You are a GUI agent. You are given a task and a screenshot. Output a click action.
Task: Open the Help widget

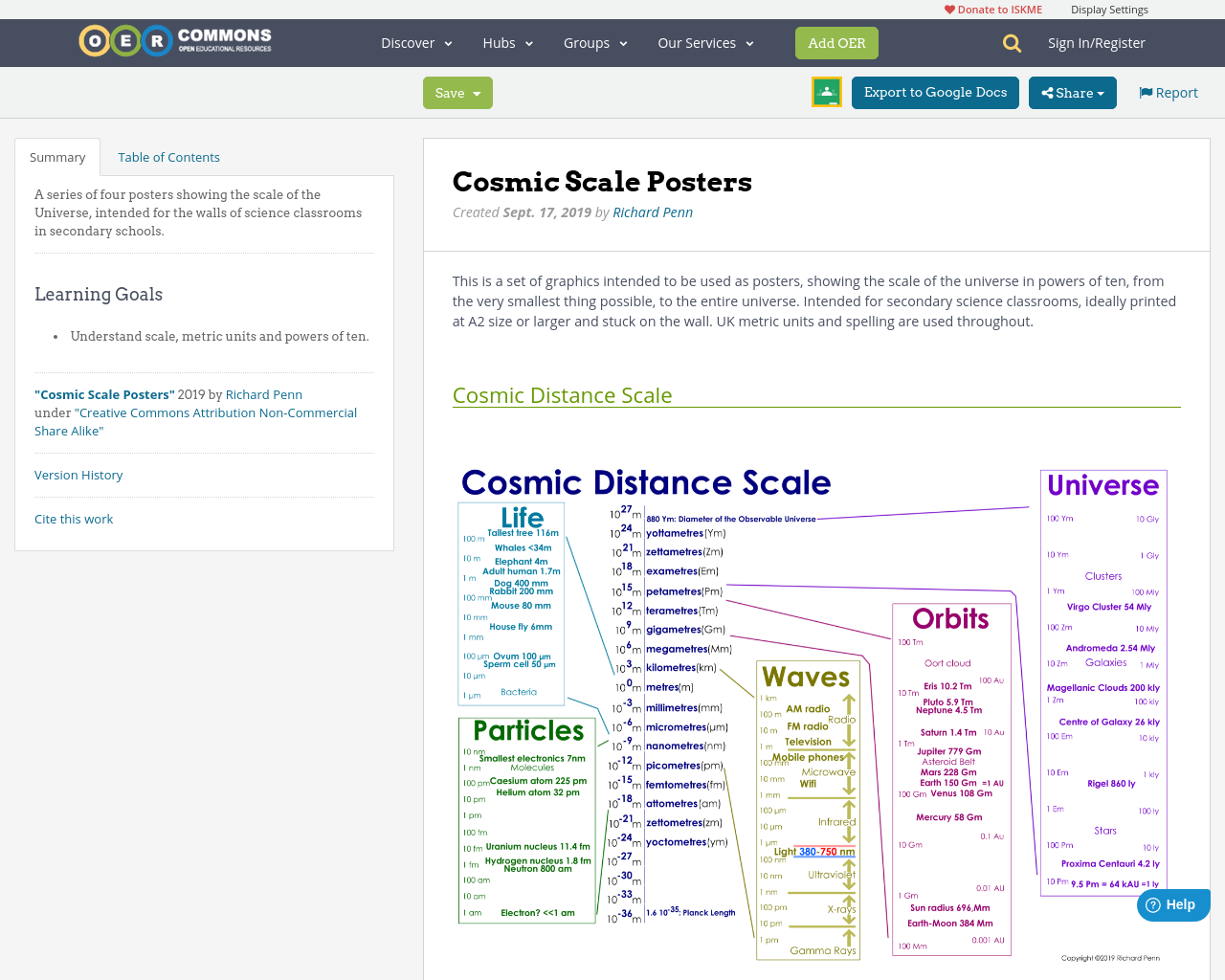pos(1172,904)
